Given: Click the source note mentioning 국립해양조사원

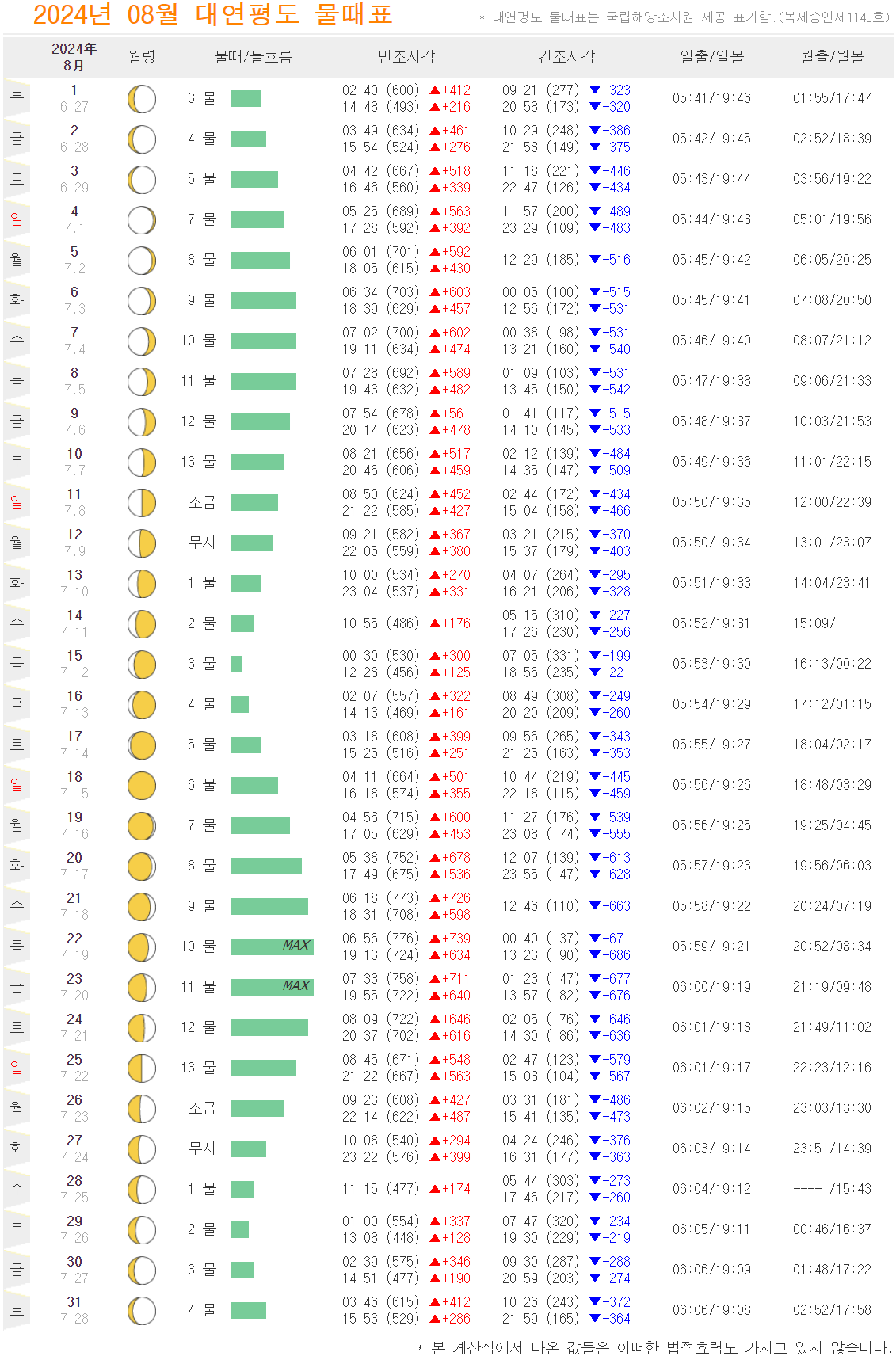Looking at the screenshot, I should coord(685,17).
